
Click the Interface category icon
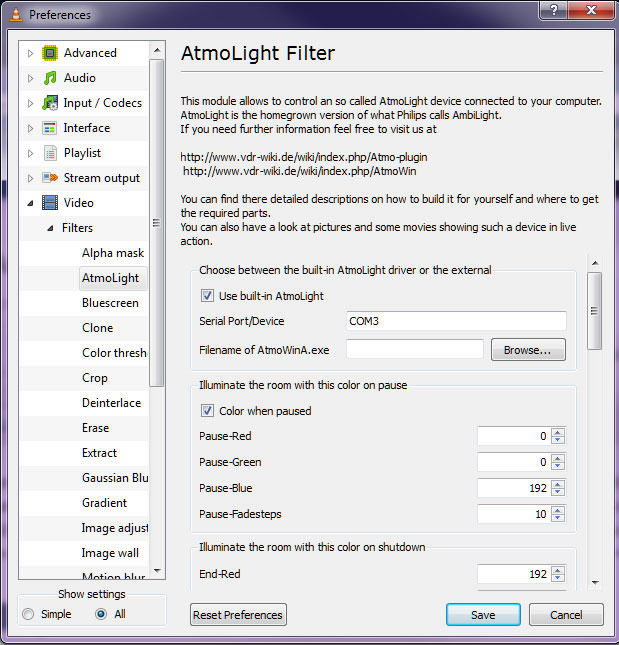pos(50,128)
